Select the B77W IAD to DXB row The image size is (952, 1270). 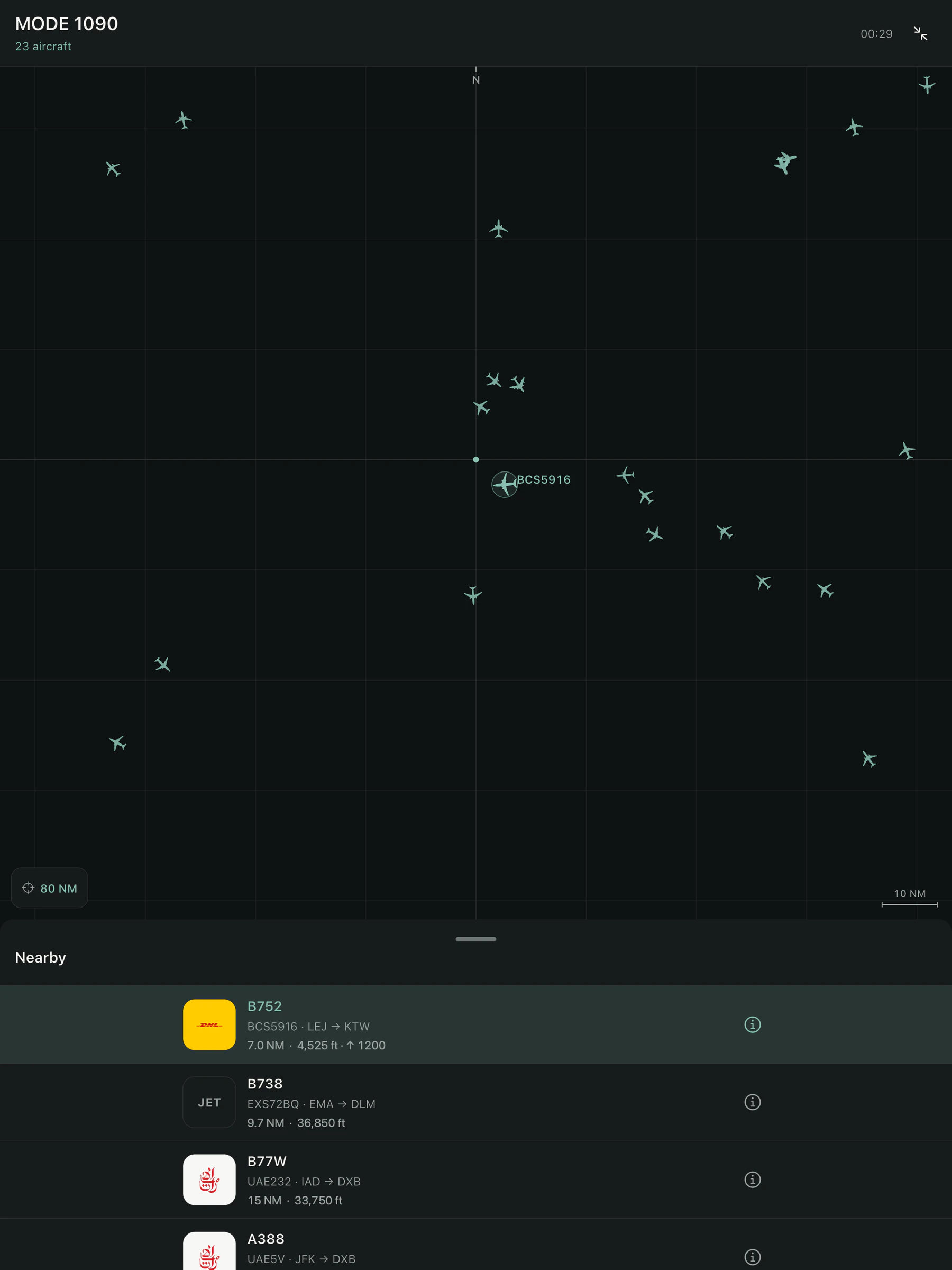[475, 1180]
